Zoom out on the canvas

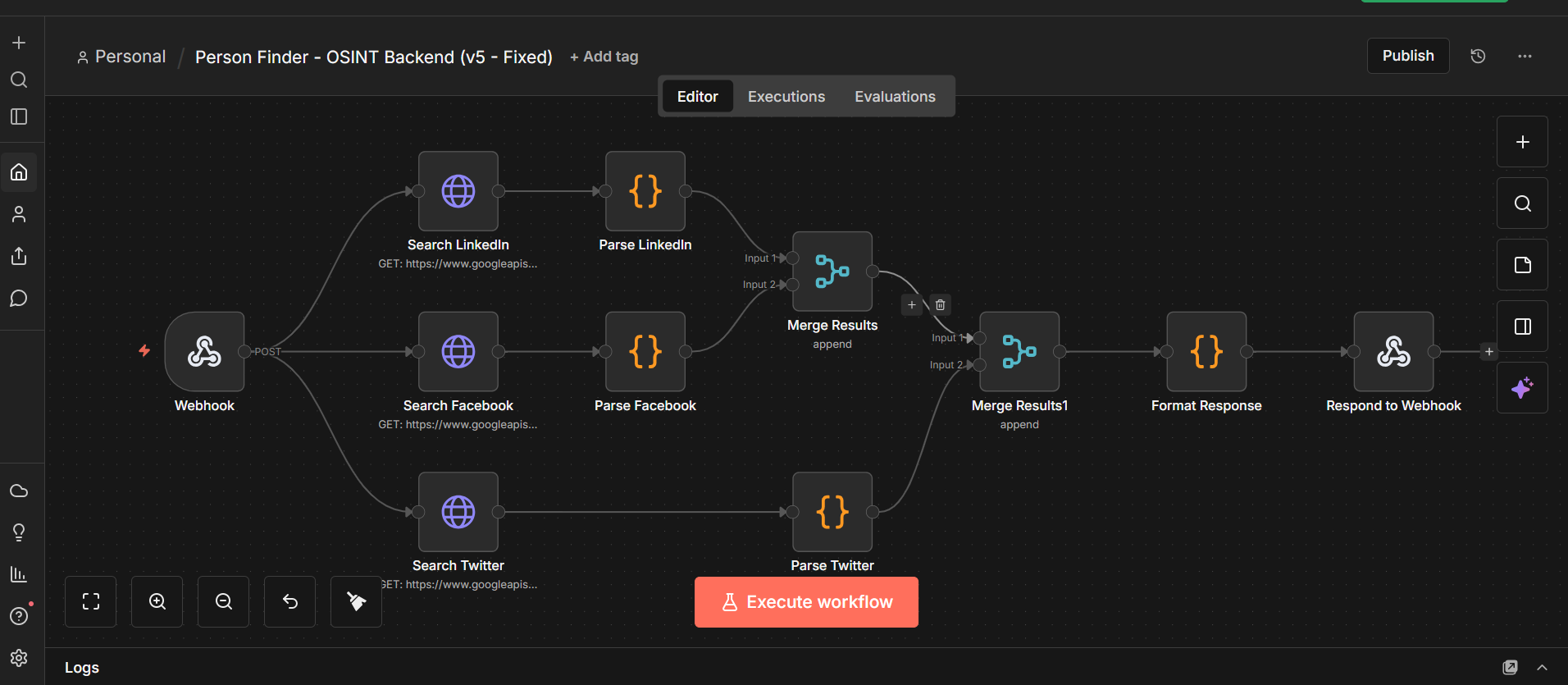tap(224, 601)
